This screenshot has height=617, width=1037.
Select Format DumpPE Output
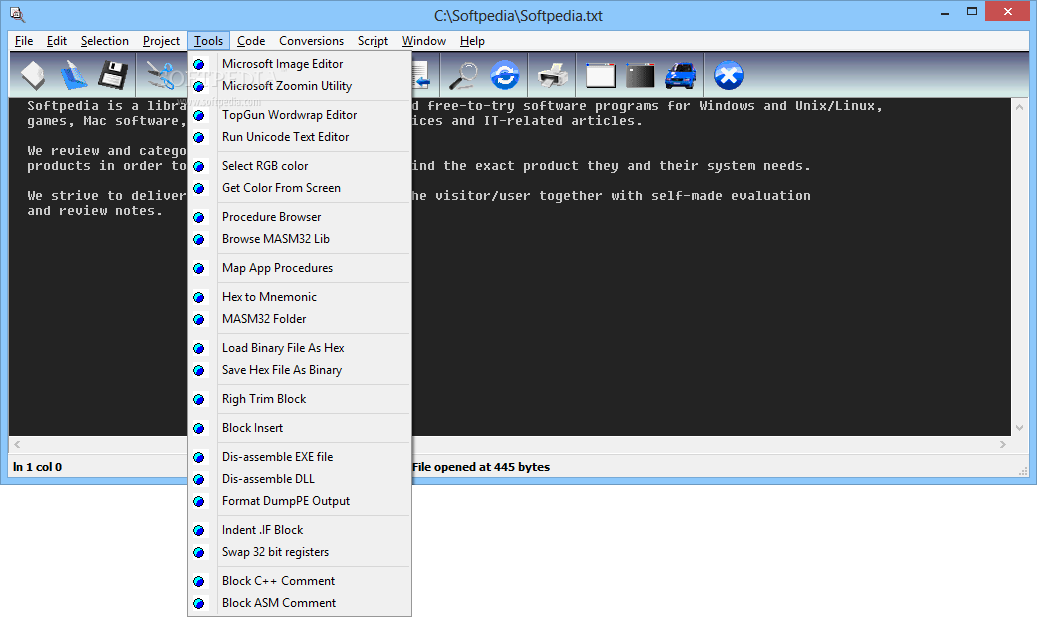[299, 501]
